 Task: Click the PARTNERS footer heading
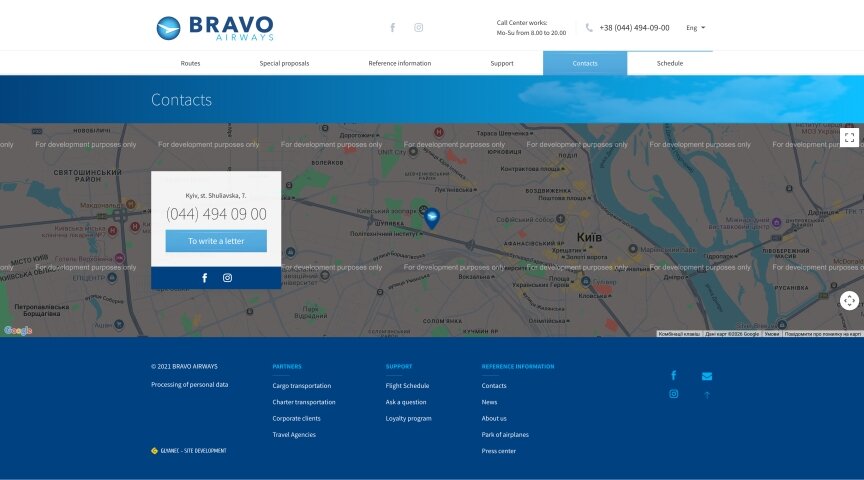tap(287, 366)
